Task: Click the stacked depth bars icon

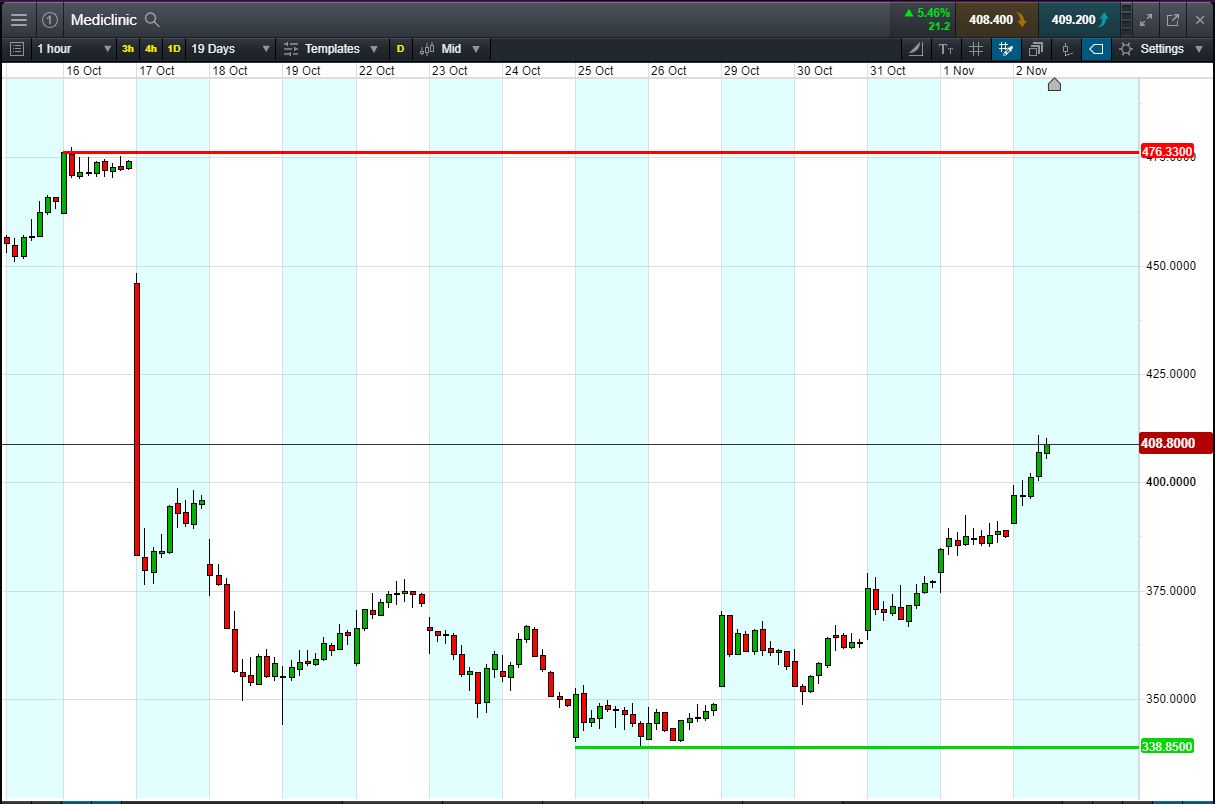Action: (x=1127, y=19)
